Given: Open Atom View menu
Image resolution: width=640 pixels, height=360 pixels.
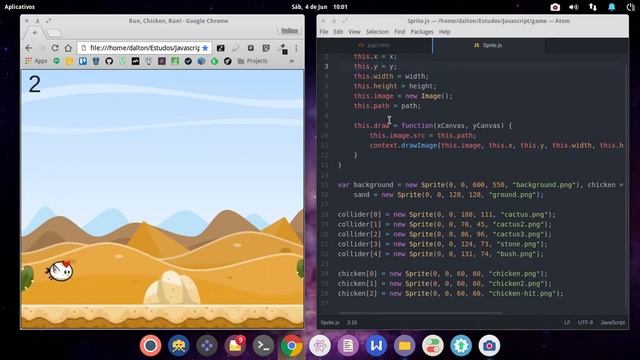Looking at the screenshot, I should 354,32.
